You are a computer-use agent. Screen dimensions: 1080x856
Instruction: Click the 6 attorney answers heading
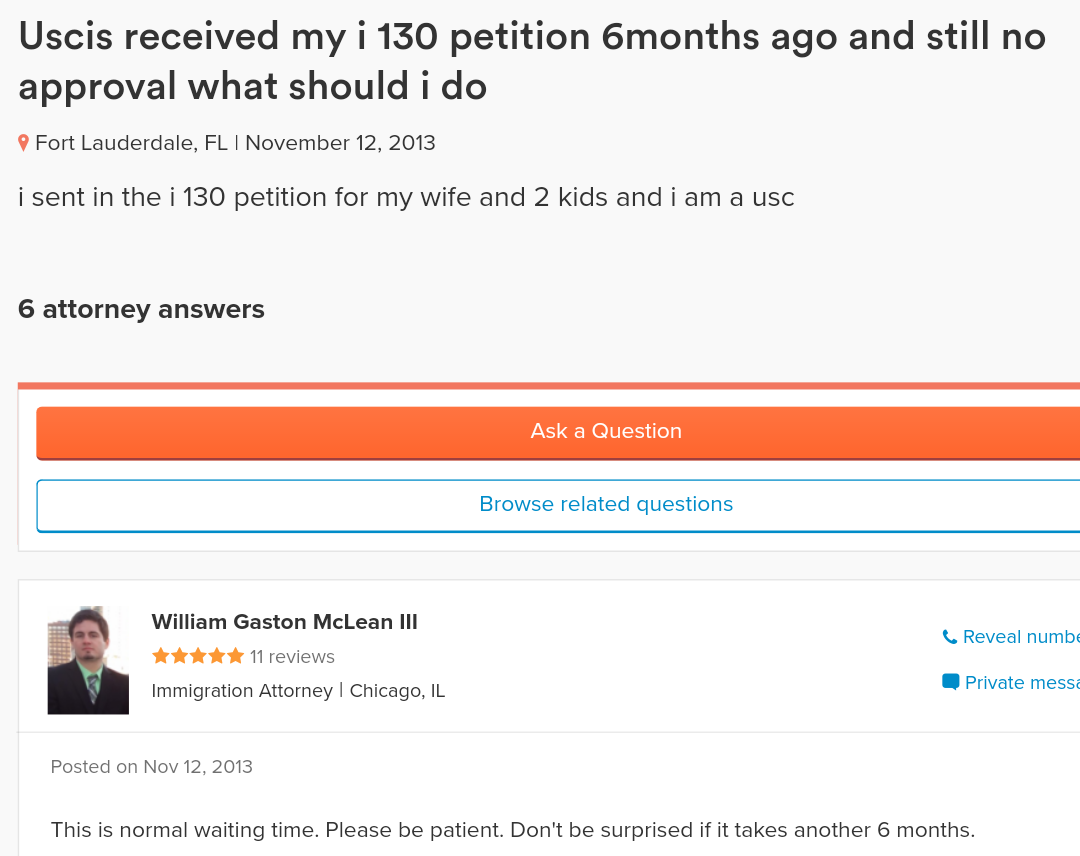click(x=141, y=309)
